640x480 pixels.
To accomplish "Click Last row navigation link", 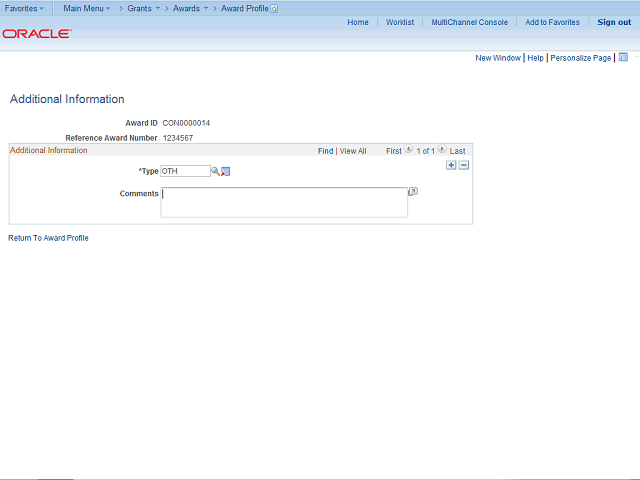I will click(458, 151).
